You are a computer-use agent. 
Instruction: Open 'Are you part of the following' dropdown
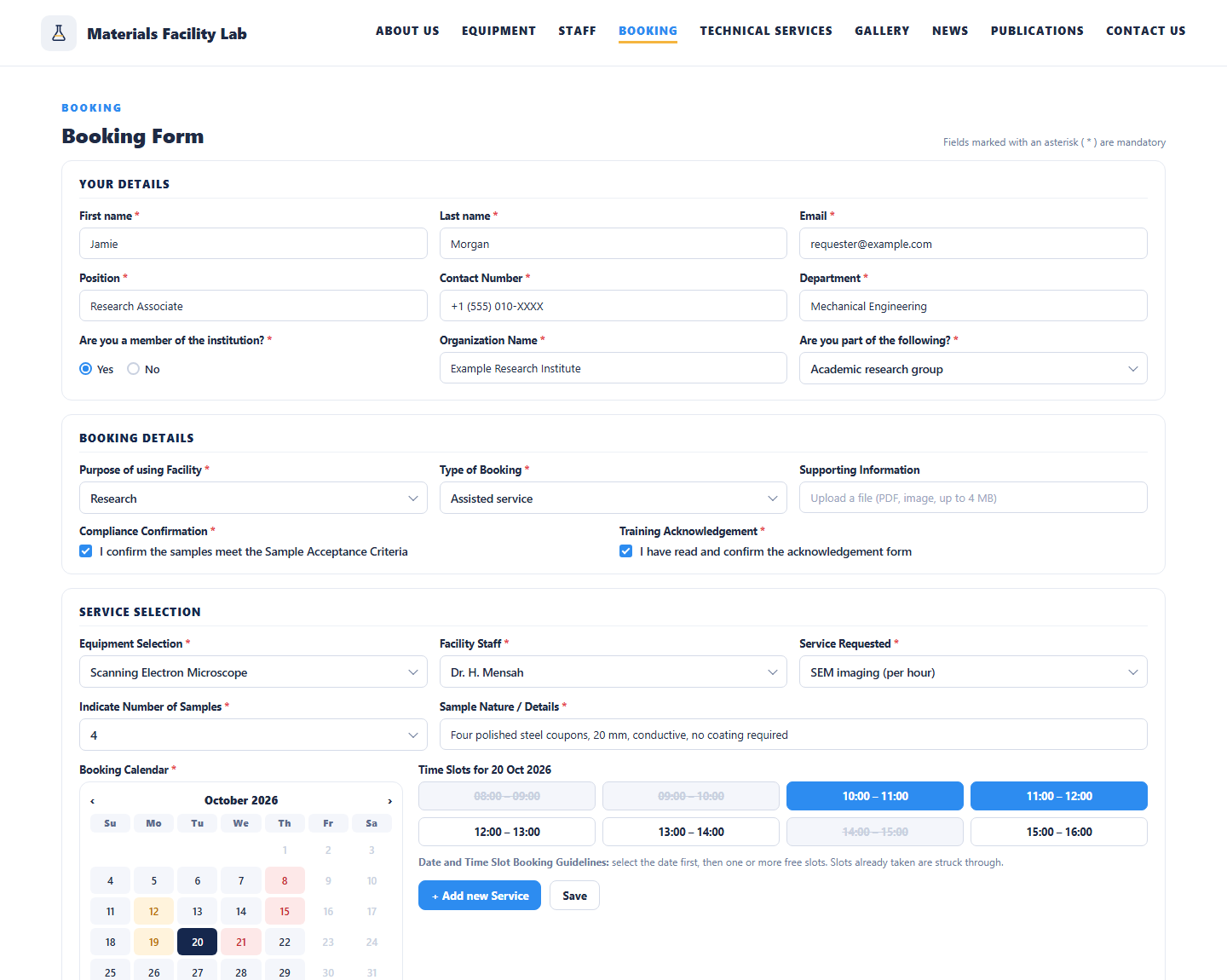click(x=973, y=369)
